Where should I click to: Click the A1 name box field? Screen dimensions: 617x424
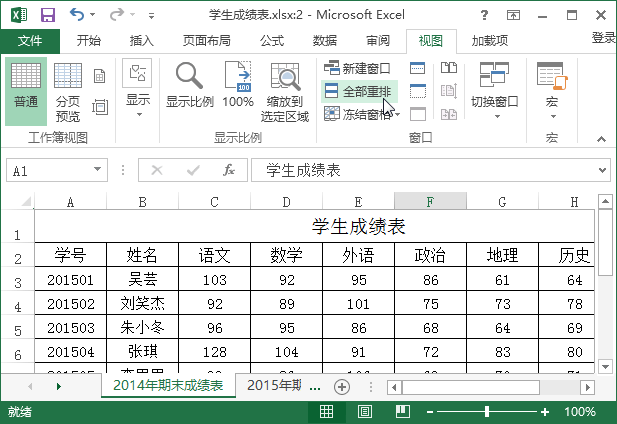50,171
